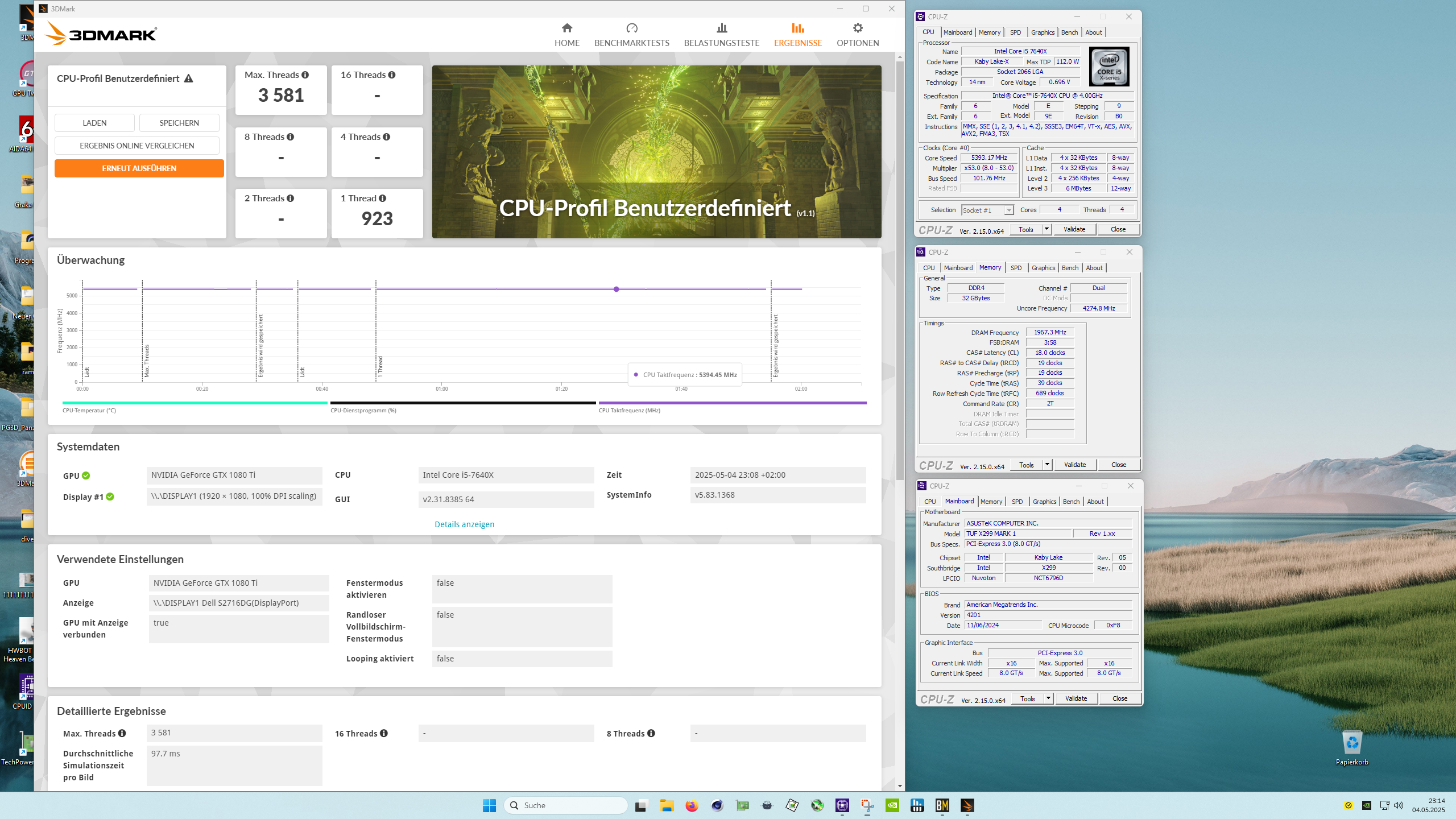Image resolution: width=1456 pixels, height=819 pixels.
Task: Click the 3DMark vertical scrollbar
Action: [900, 270]
